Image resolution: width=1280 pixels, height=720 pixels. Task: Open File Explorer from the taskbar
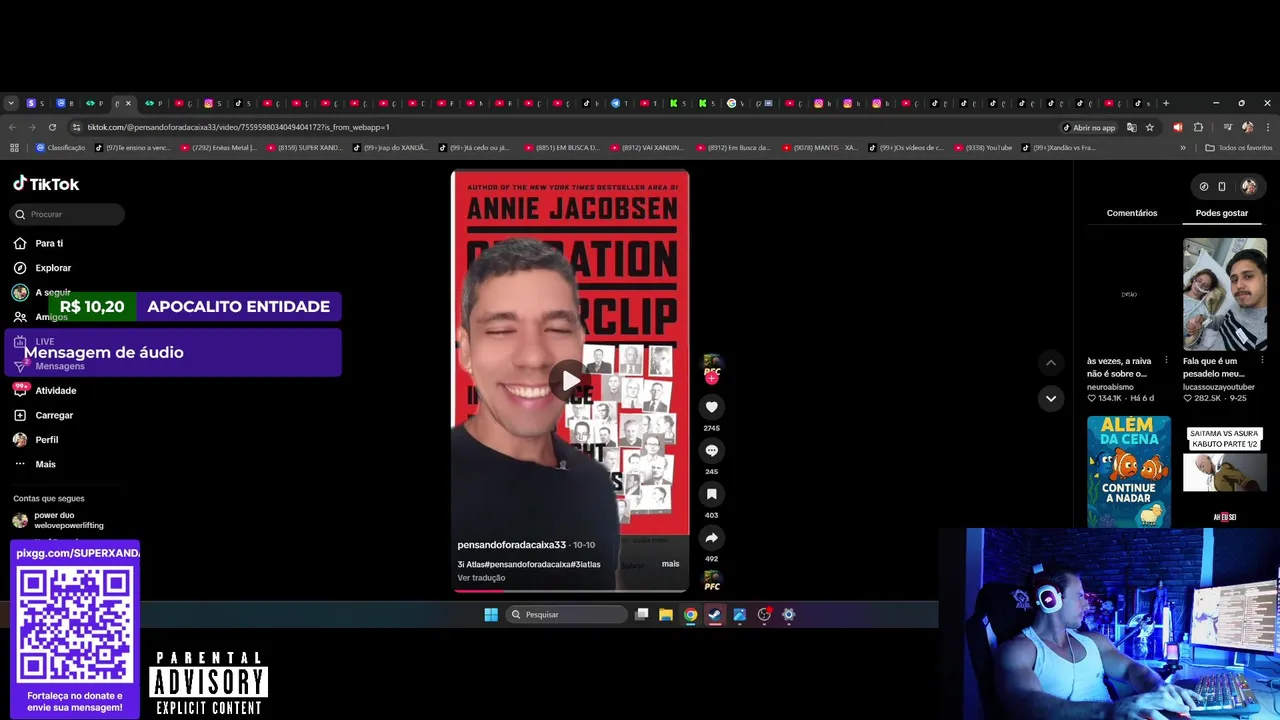click(666, 615)
